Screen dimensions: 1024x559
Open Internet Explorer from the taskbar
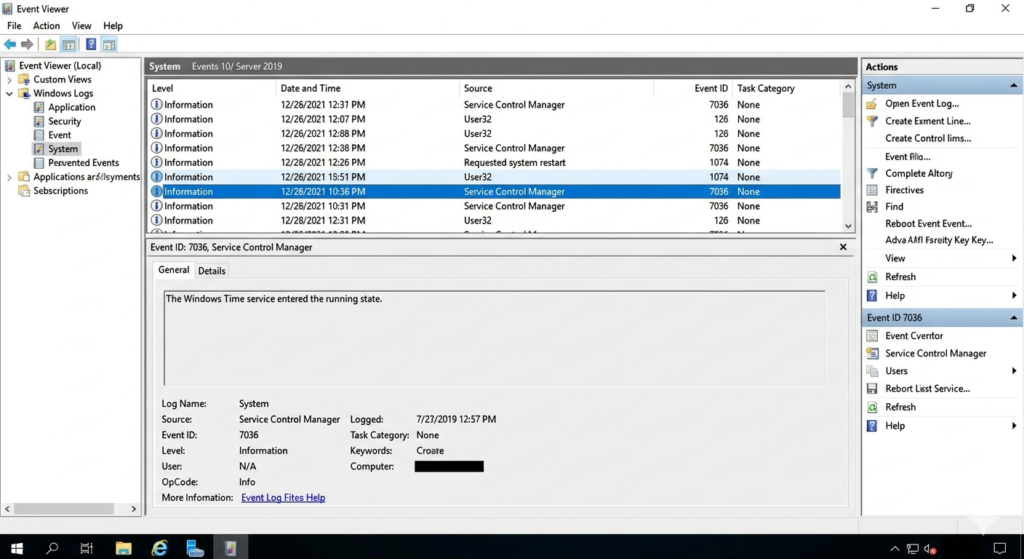(159, 547)
